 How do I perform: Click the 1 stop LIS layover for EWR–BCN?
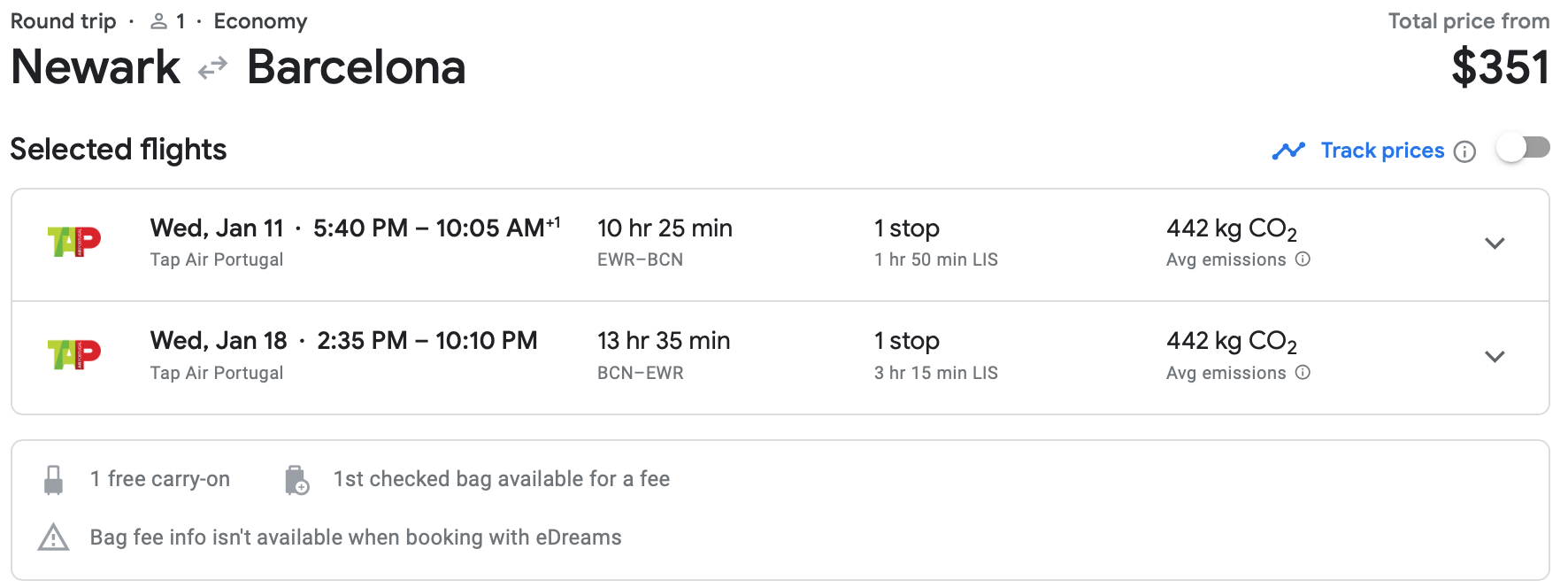(x=935, y=259)
